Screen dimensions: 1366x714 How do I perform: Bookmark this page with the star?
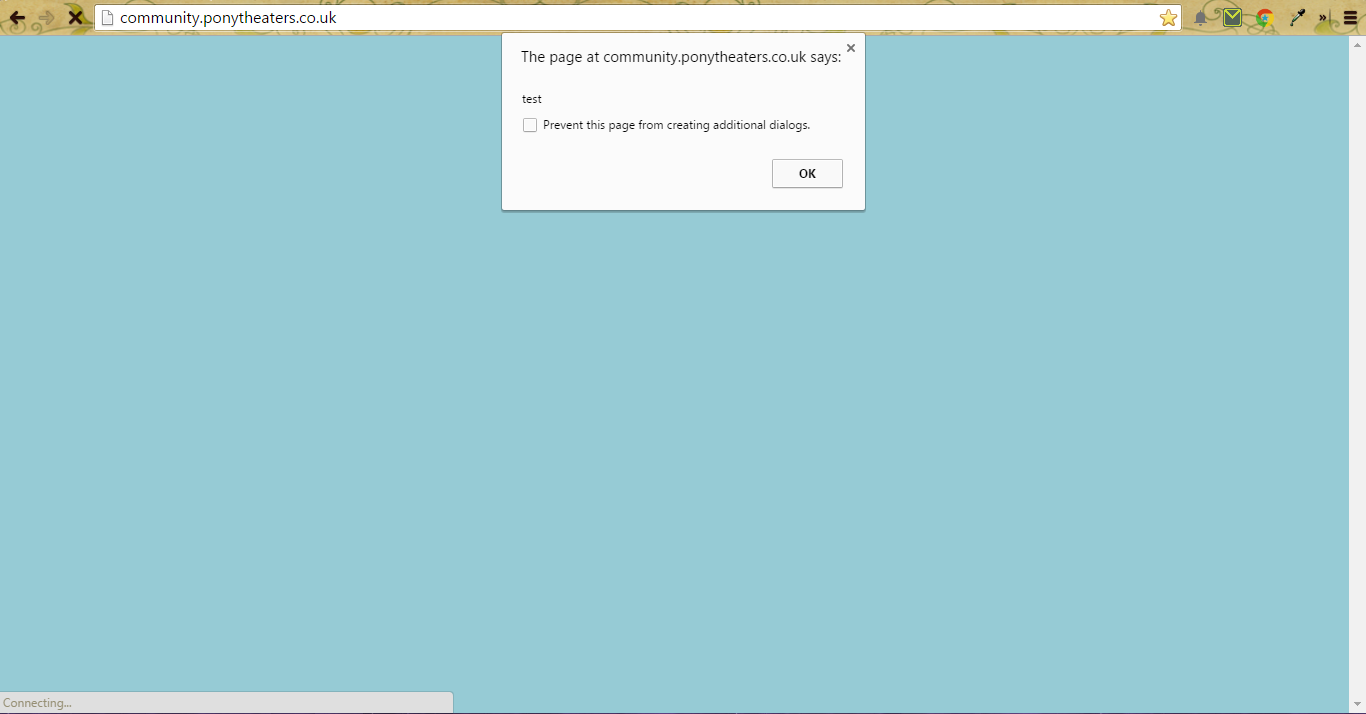click(1168, 18)
